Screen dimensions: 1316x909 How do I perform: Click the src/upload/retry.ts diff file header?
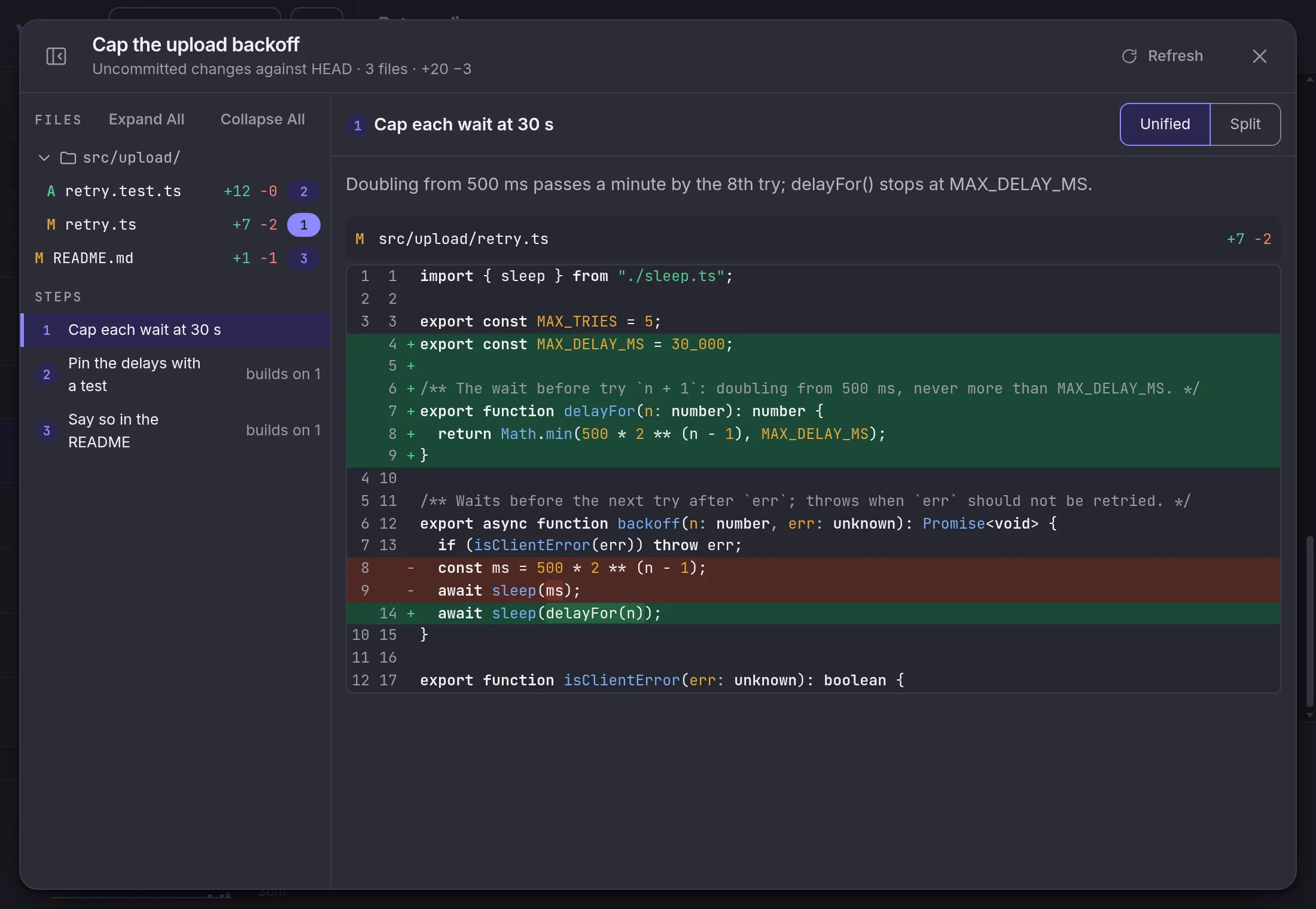click(814, 239)
